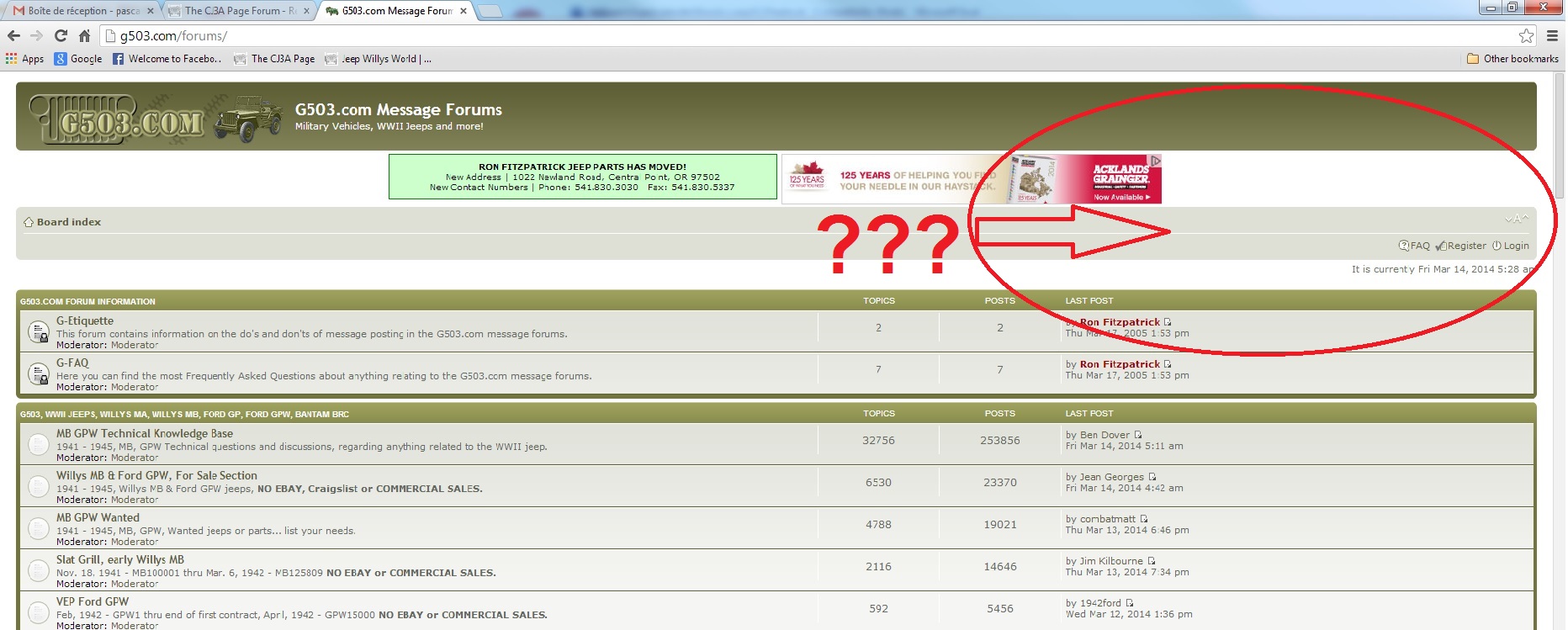
Task: Bookmark page with star icon
Action: point(1526,35)
